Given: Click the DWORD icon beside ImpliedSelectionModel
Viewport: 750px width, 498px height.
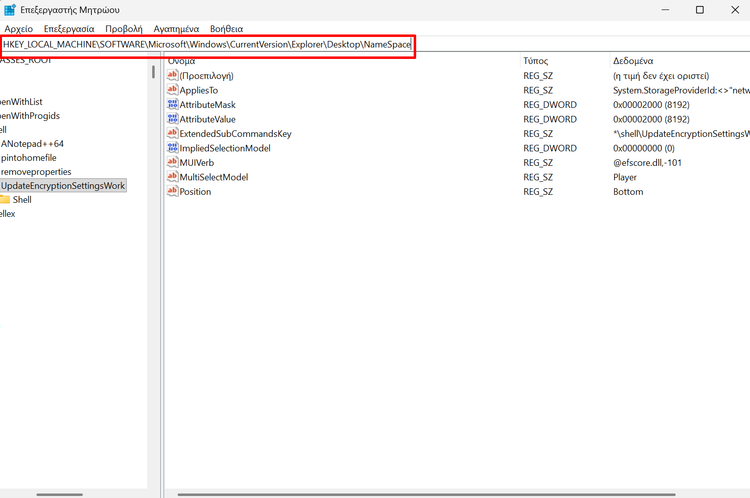Looking at the screenshot, I should click(172, 148).
